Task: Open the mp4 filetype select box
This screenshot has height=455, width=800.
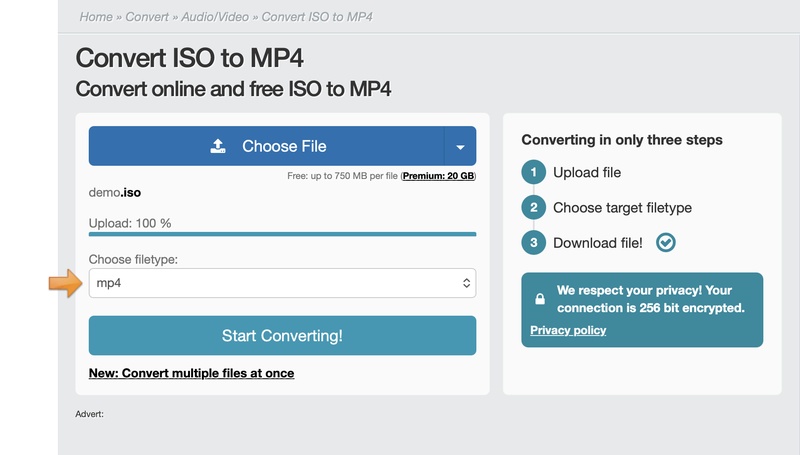Action: click(282, 283)
